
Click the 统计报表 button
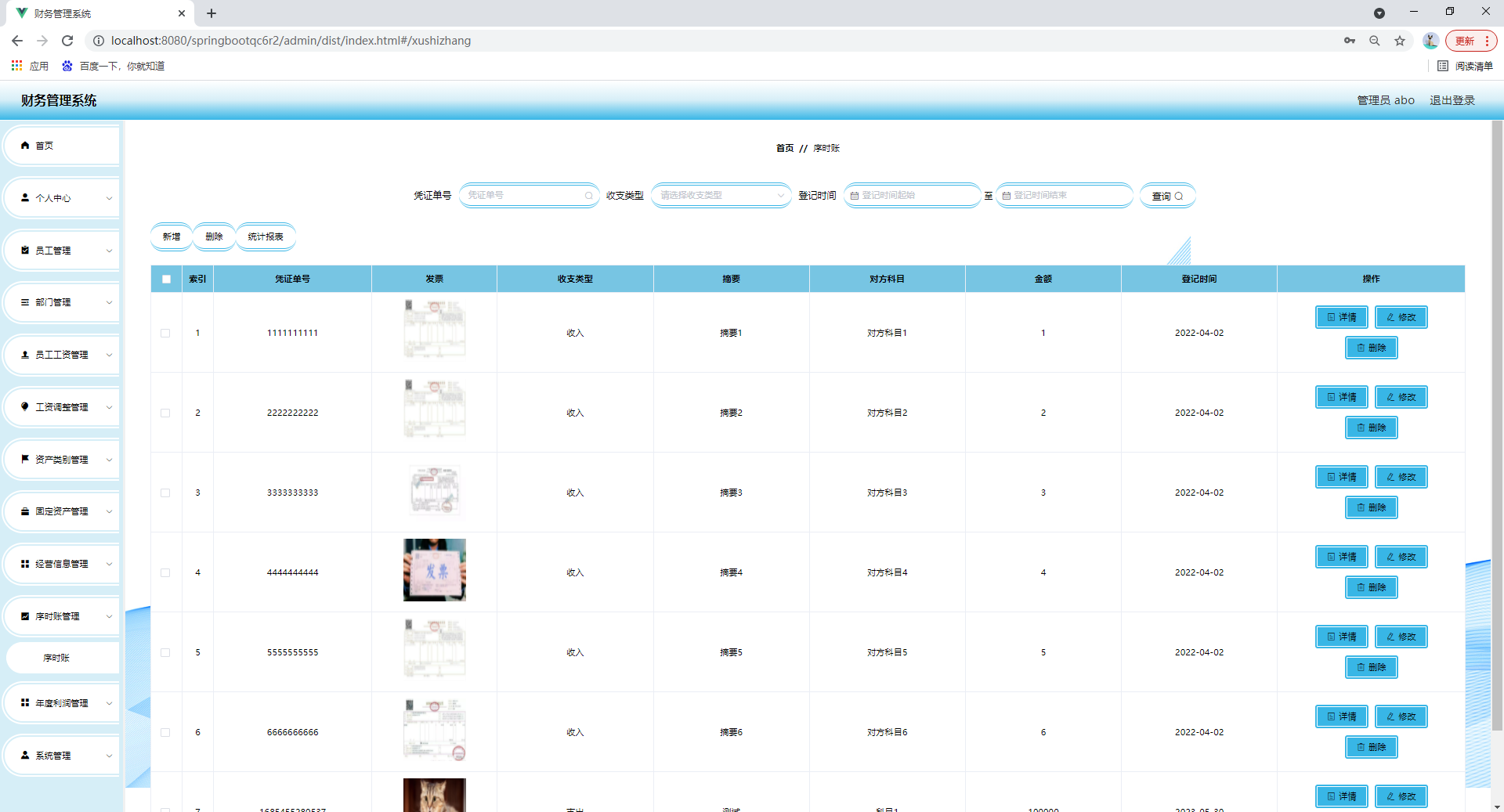point(266,236)
